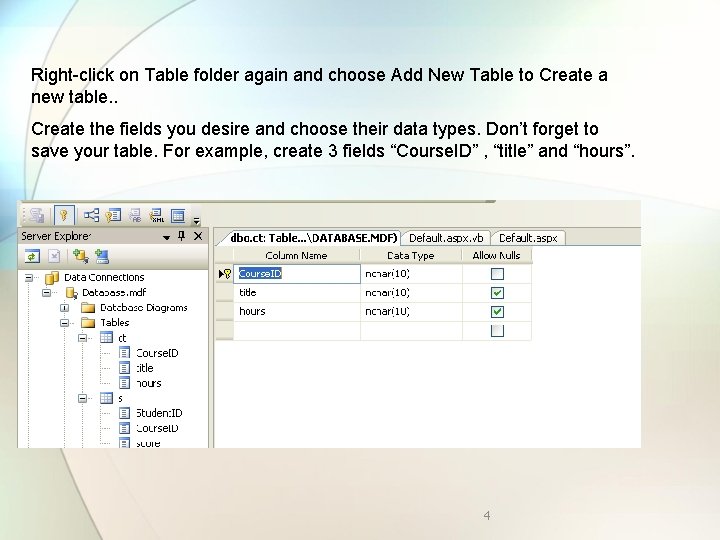720x540 pixels.
Task: Select the Database.mdf database icon
Action: [x=72, y=292]
